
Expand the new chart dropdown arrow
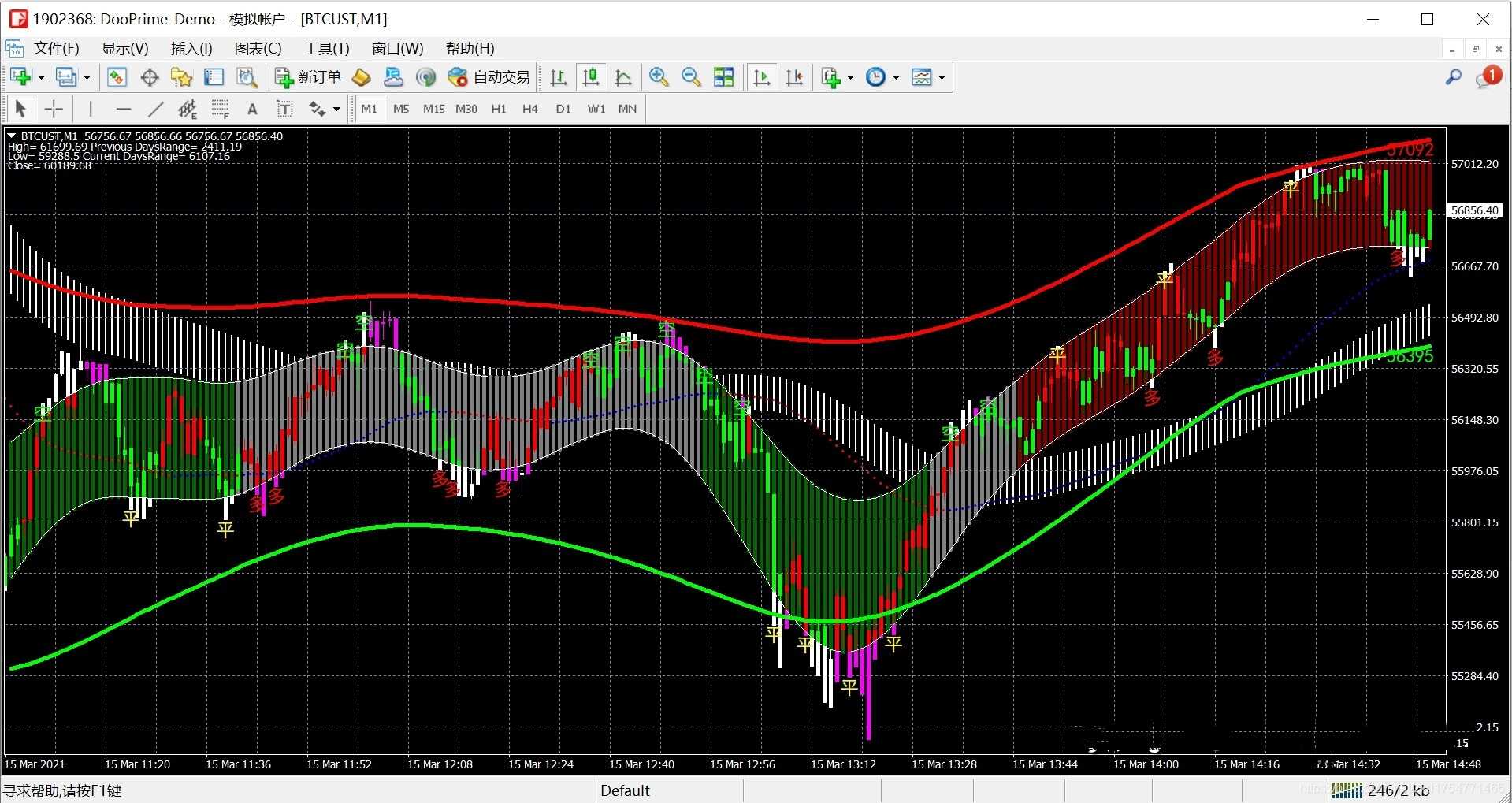click(x=41, y=77)
